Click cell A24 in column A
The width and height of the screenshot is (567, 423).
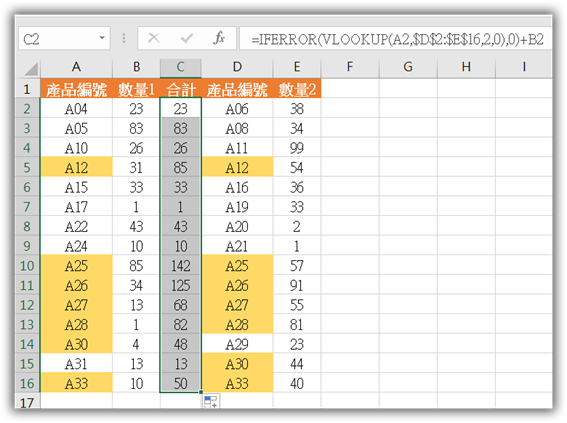coord(76,246)
